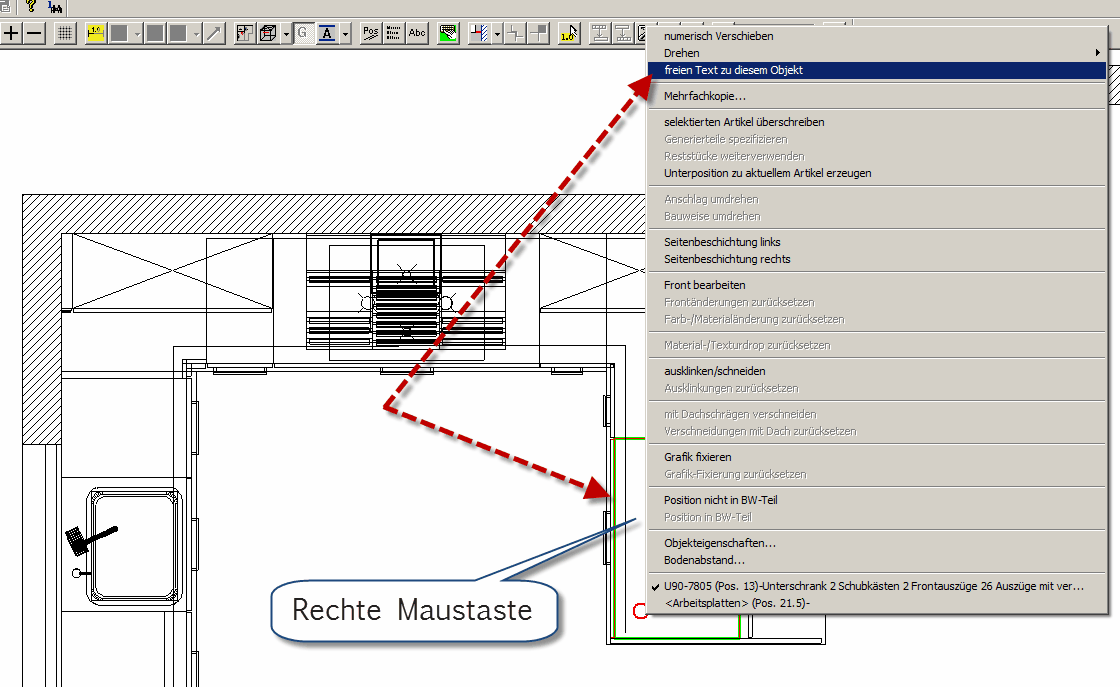Click the minus zoom-out toolbar icon

[34, 33]
